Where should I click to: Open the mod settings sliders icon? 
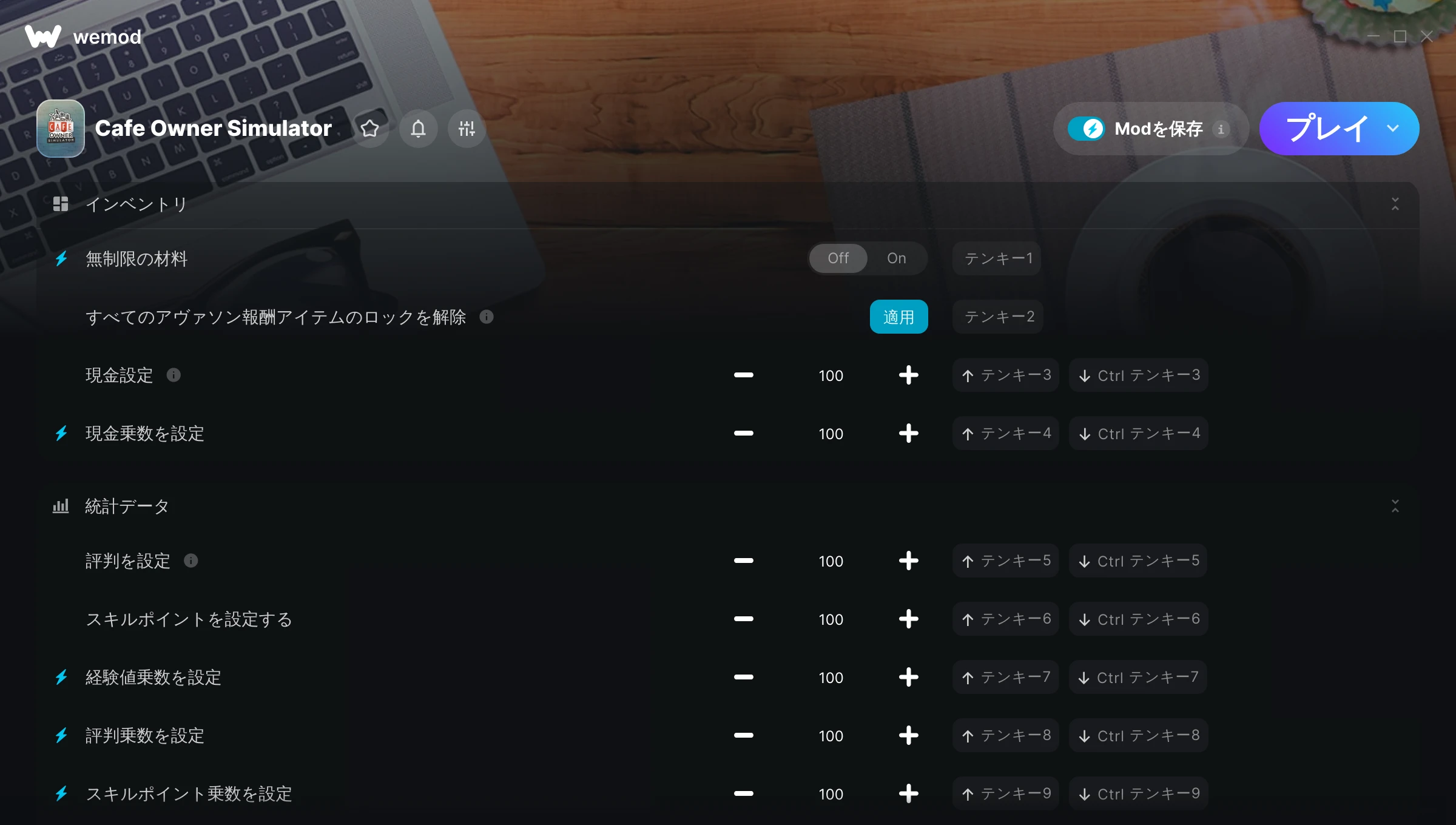(467, 129)
